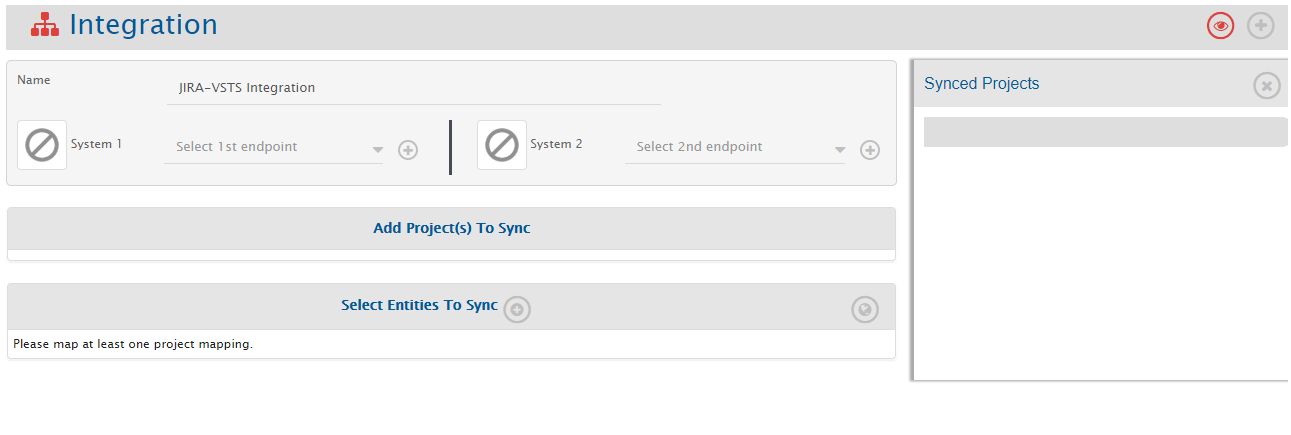Expand the Select Entities To Sync section
This screenshot has width=1291, height=435.
419,305
